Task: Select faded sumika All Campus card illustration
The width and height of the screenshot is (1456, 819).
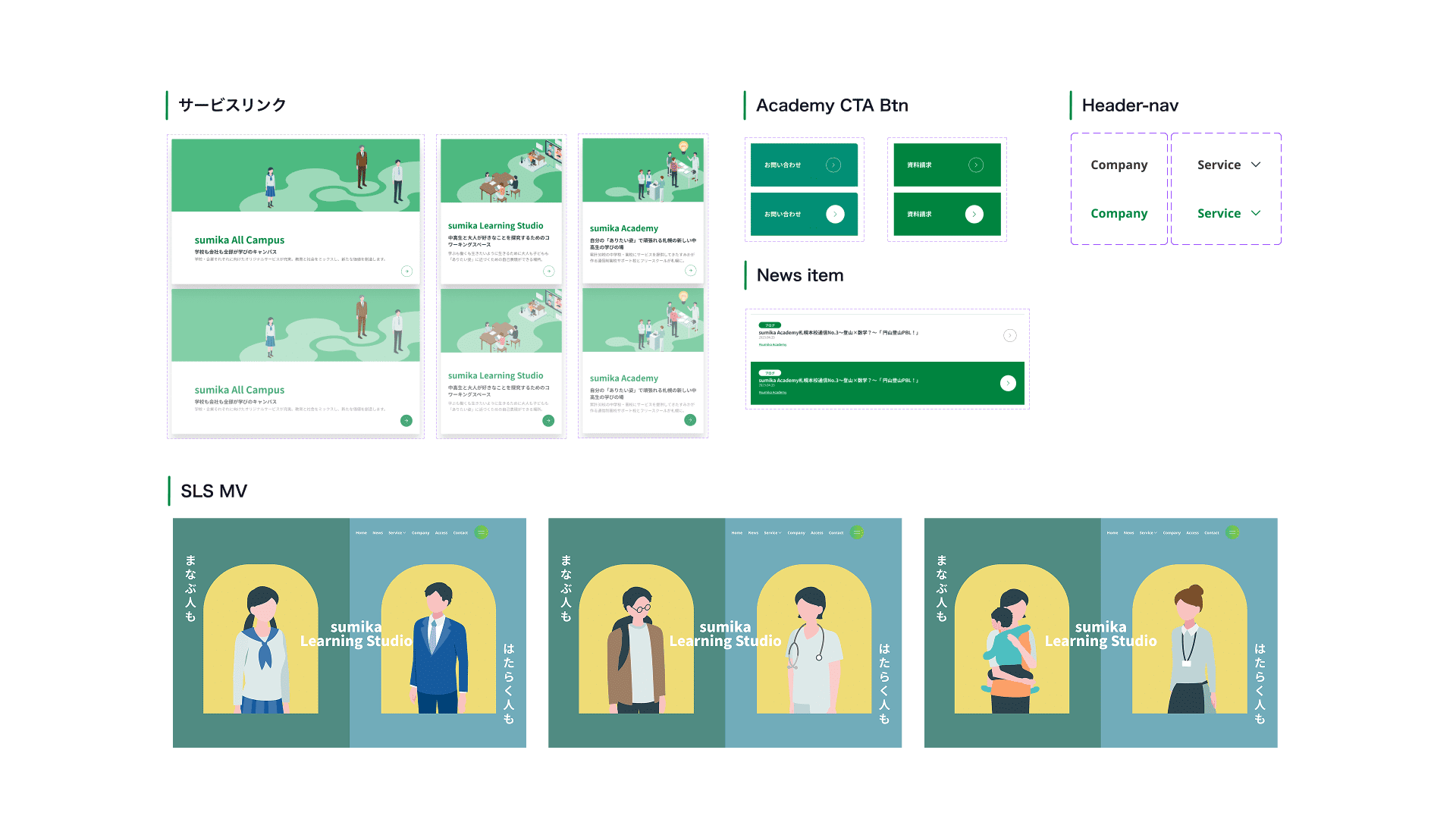Action: click(296, 325)
